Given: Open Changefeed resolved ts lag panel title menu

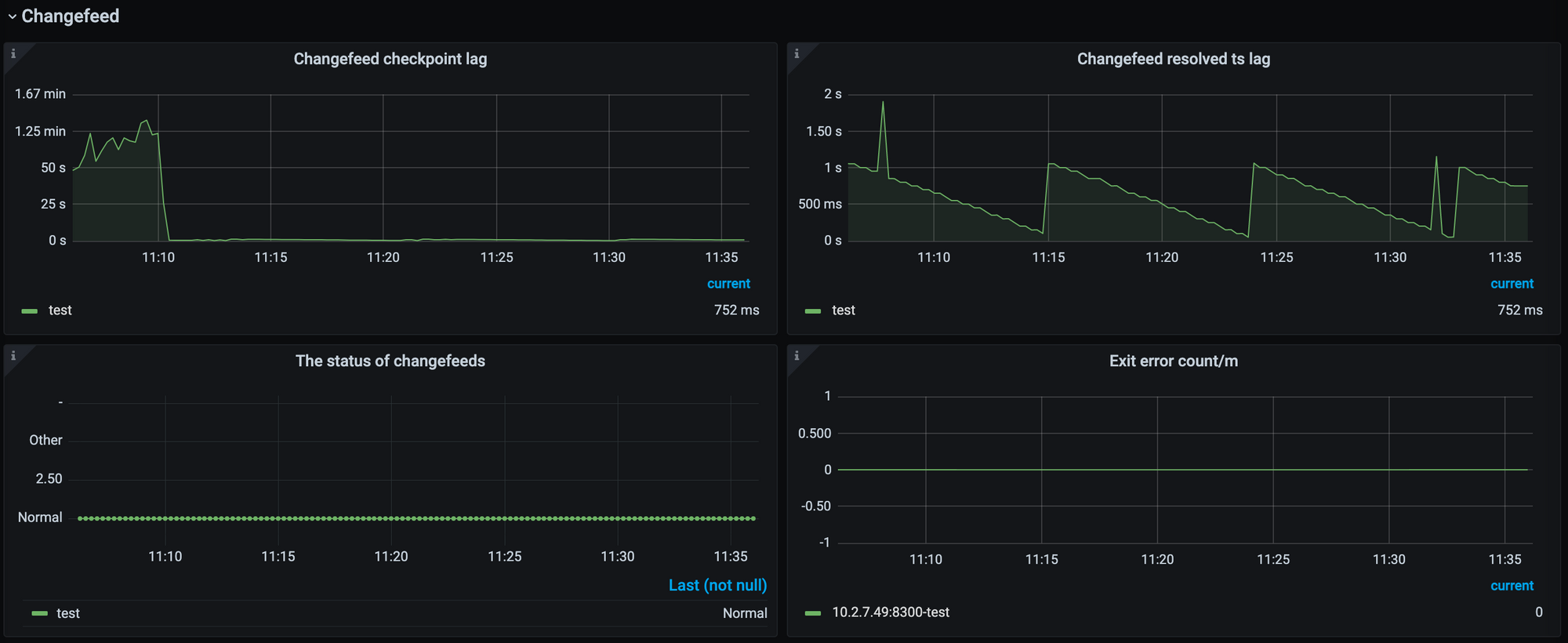Looking at the screenshot, I should [1174, 59].
